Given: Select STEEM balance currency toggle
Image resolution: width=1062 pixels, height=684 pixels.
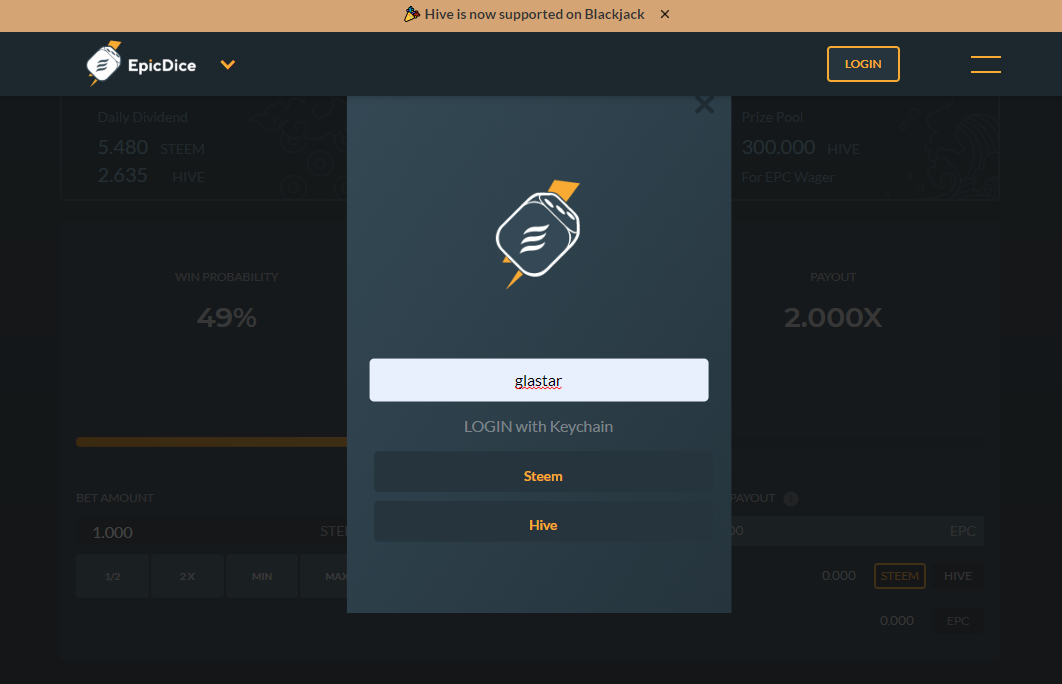Looking at the screenshot, I should (899, 576).
